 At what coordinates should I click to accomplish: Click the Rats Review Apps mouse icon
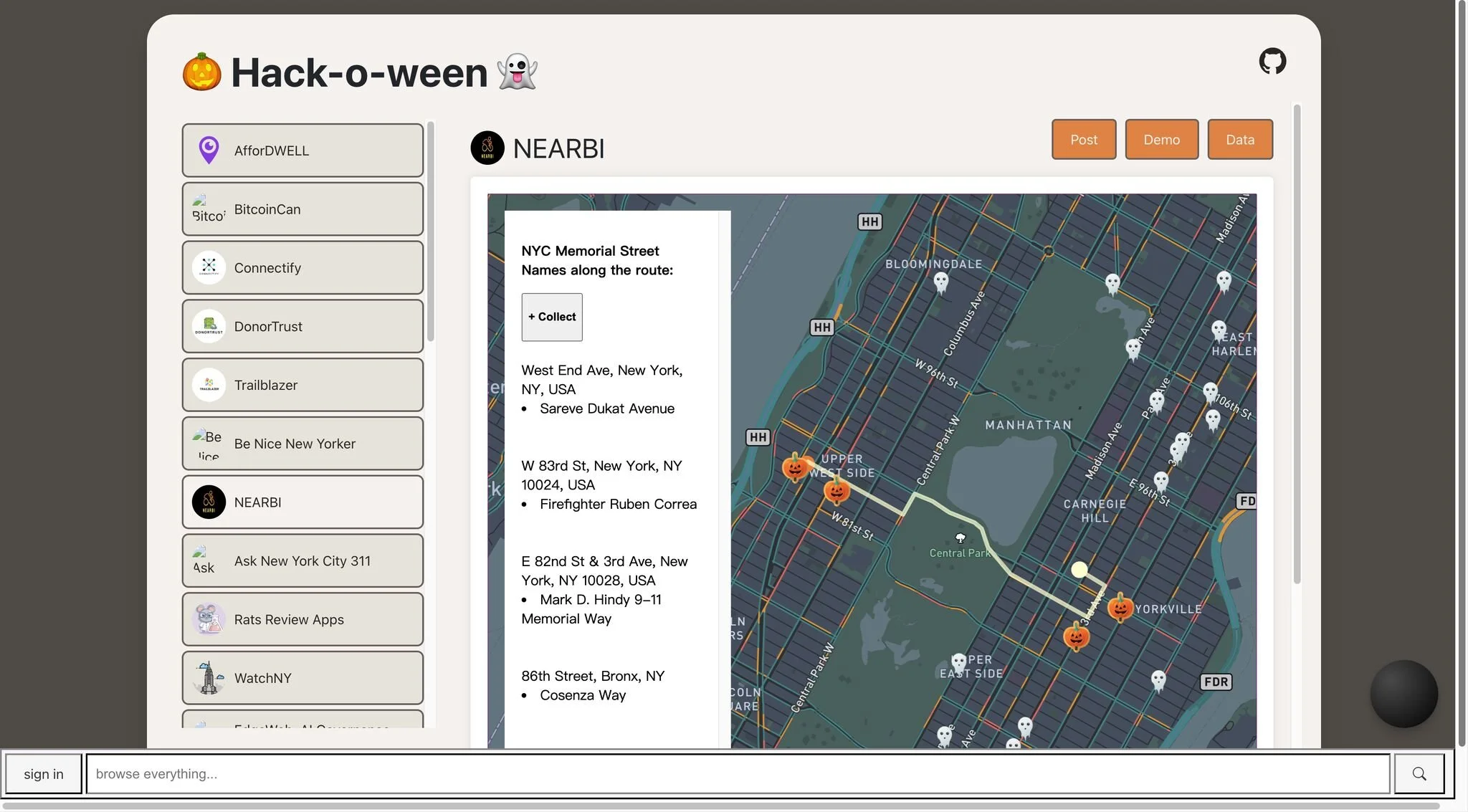(x=209, y=619)
